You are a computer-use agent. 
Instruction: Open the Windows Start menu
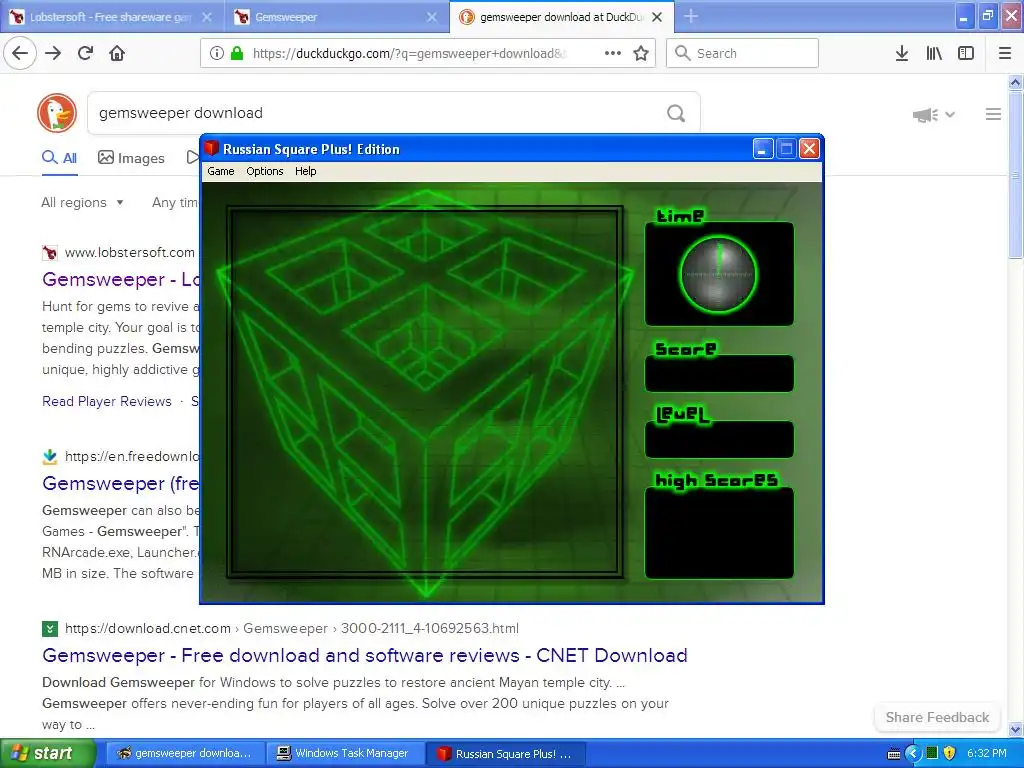tap(47, 753)
